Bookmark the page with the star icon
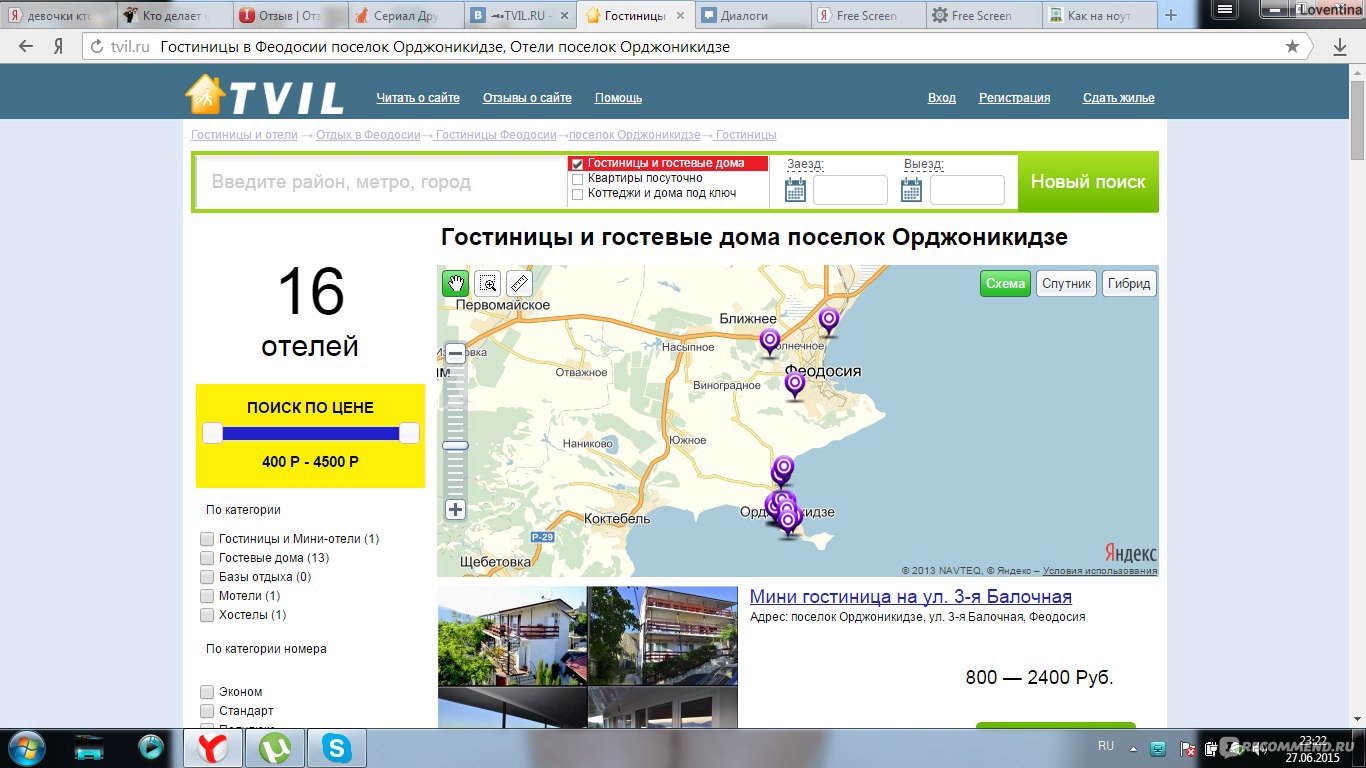The width and height of the screenshot is (1366, 768). click(1292, 47)
